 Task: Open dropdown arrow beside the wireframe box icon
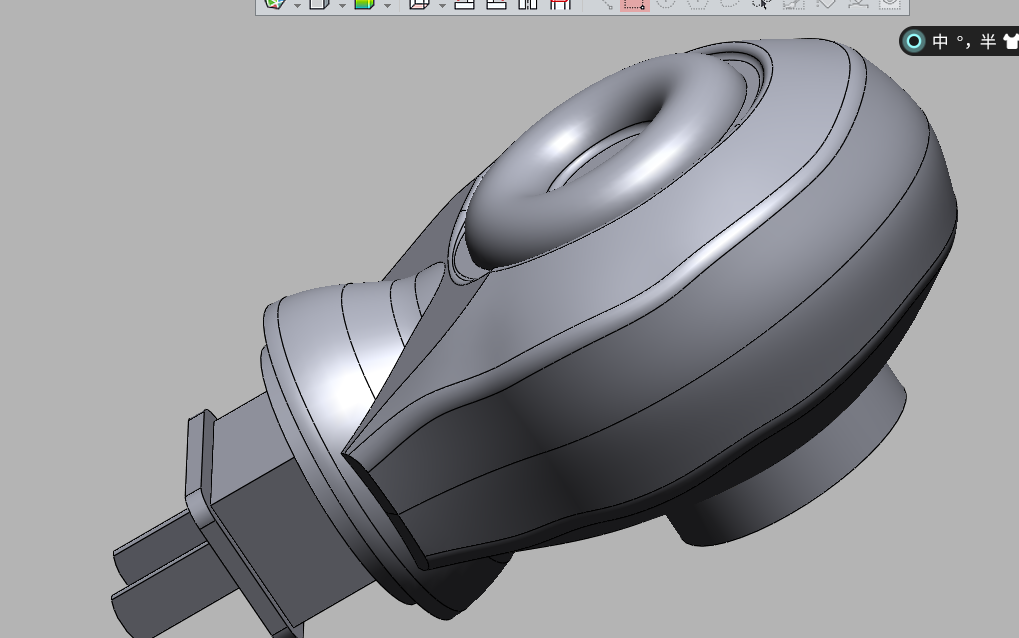pos(442,5)
